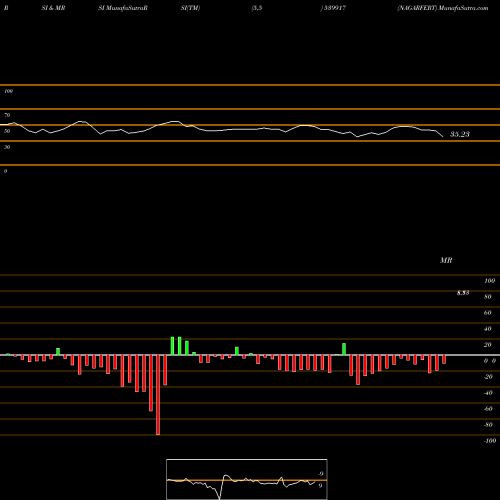Click the RSI value 35.23 label
The image size is (500, 500).
(x=460, y=134)
